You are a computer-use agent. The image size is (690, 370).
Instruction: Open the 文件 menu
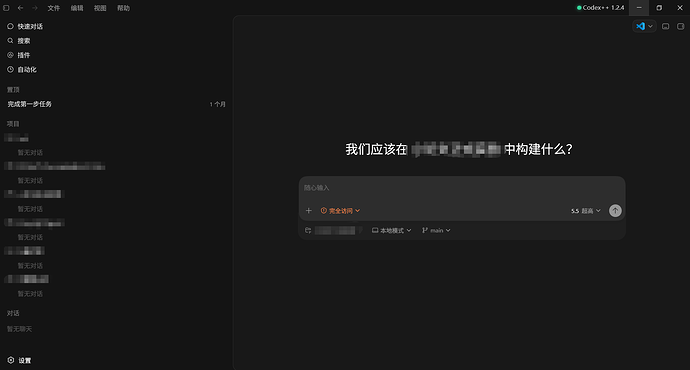coord(54,8)
